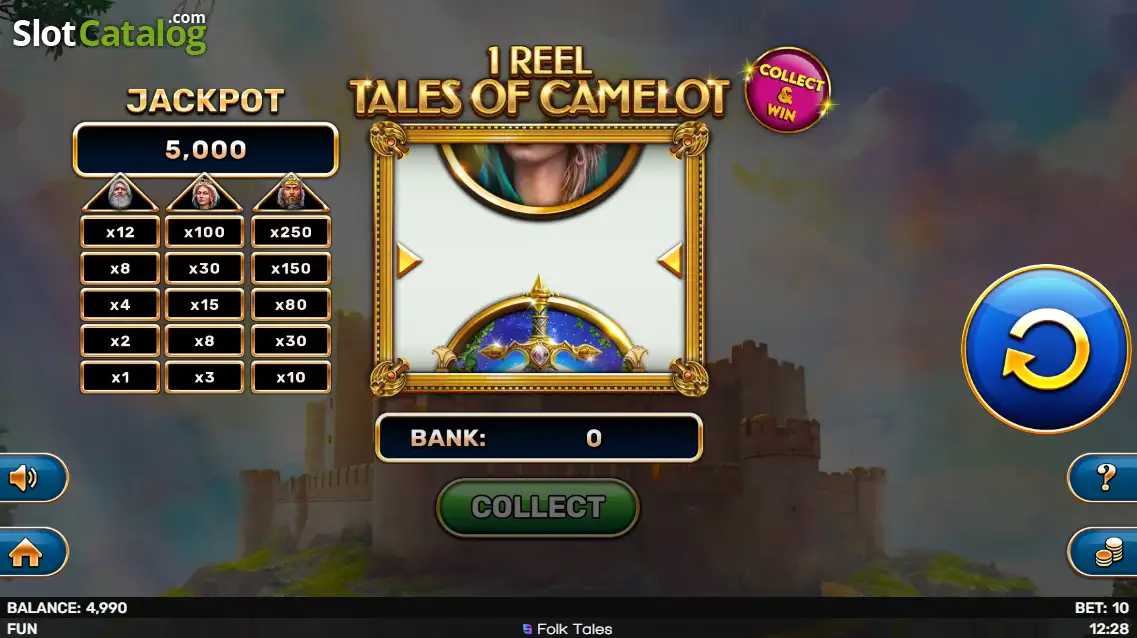Viewport: 1137px width, 638px height.
Task: Mute the game sound
Action: pyautogui.click(x=32, y=478)
